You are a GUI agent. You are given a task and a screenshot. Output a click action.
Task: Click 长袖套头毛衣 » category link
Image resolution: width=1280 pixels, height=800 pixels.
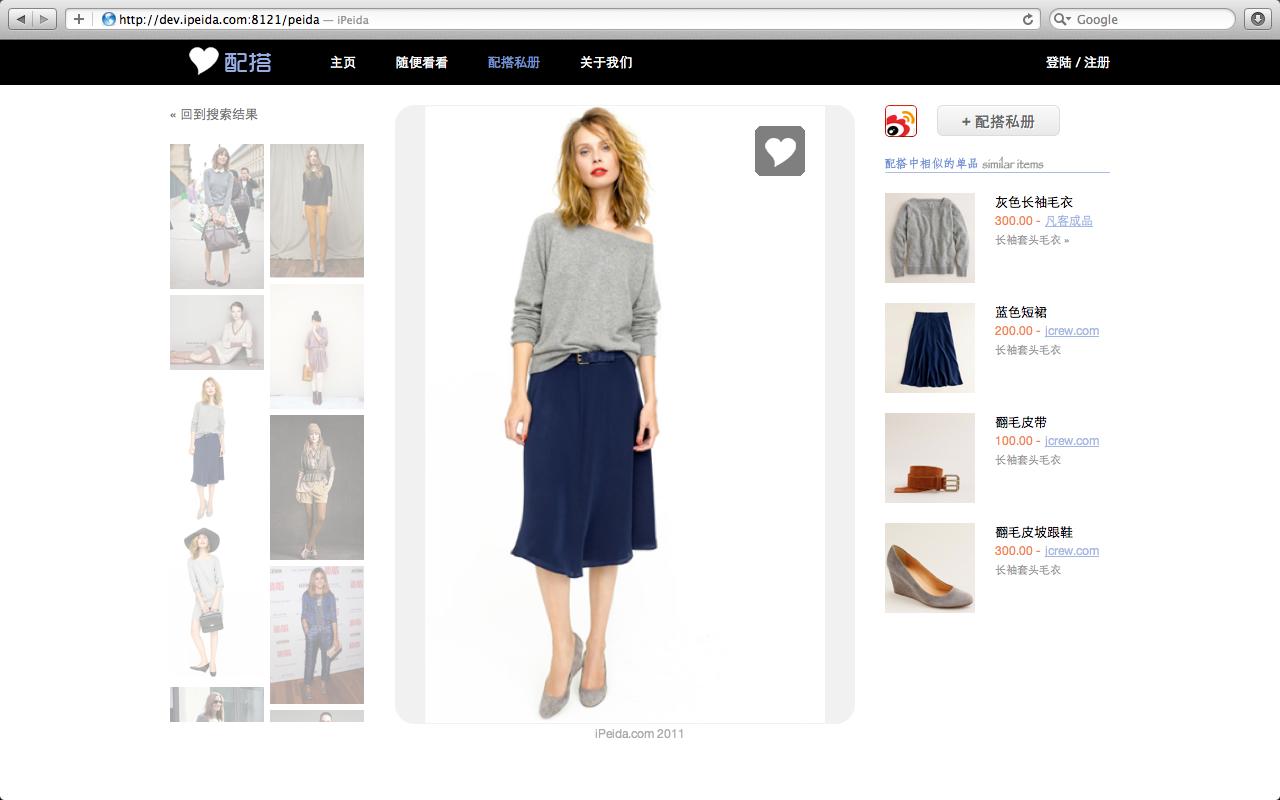[x=1032, y=240]
